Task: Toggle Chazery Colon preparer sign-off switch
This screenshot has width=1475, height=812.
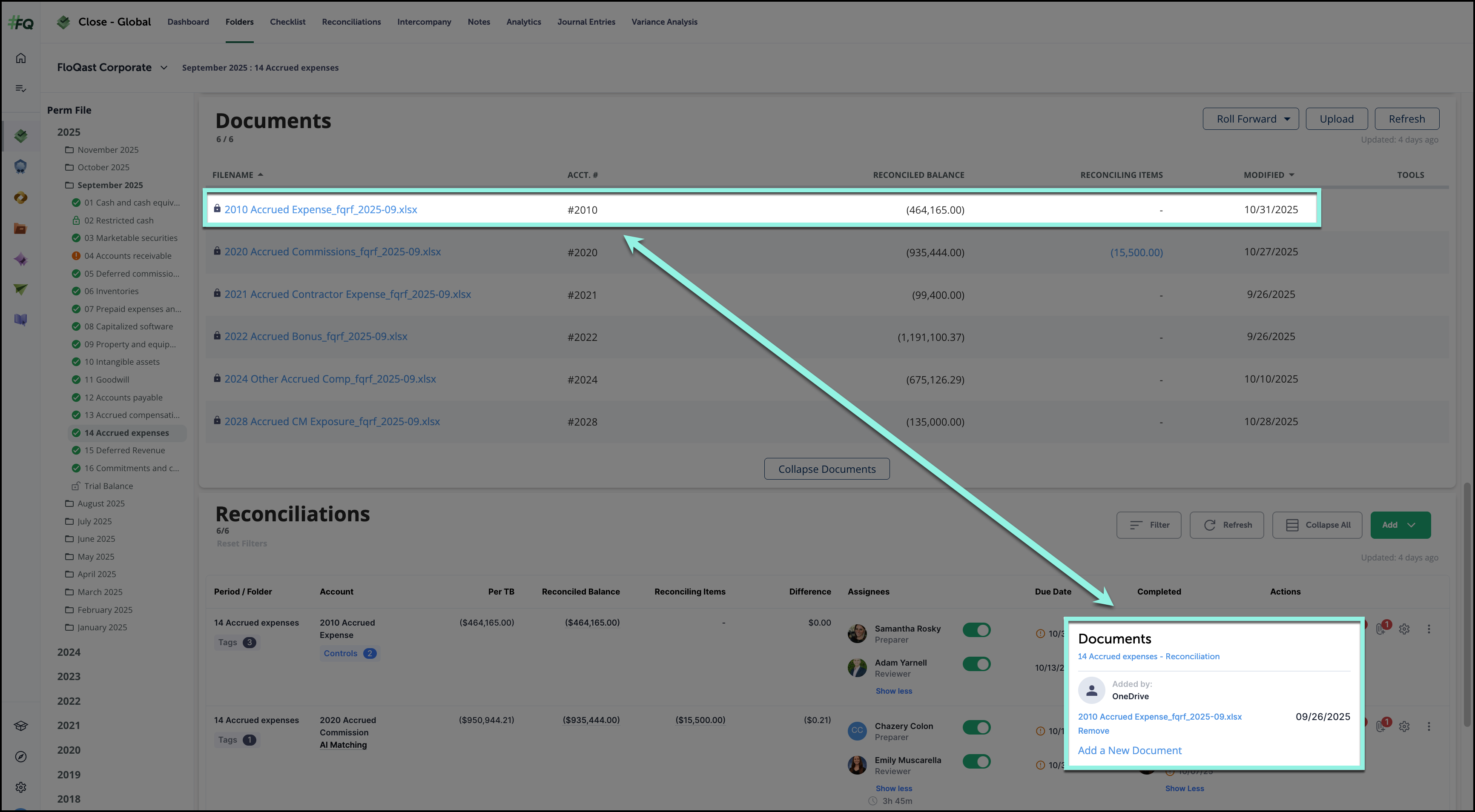Action: [x=976, y=727]
